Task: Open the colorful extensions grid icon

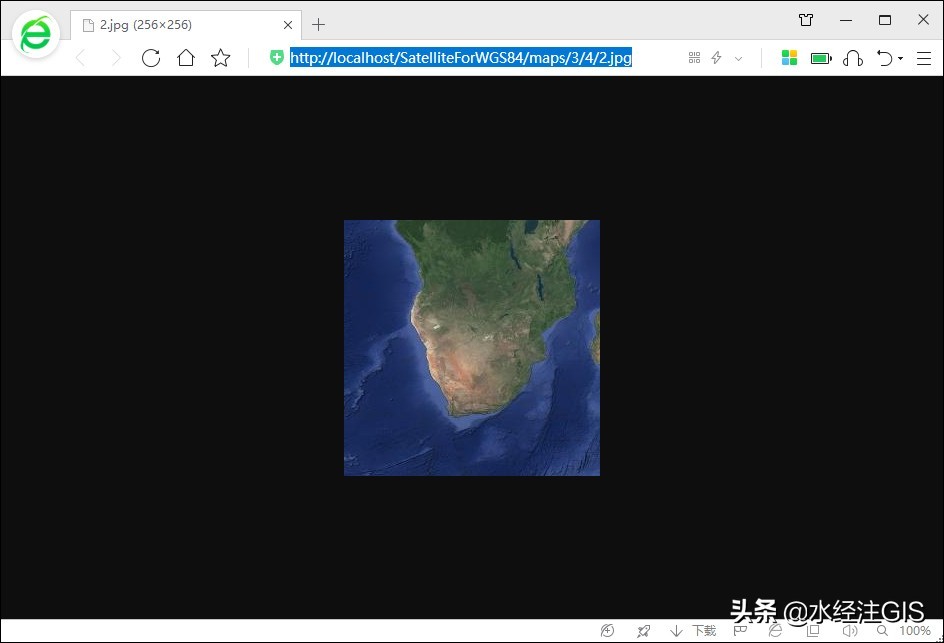Action: [789, 58]
